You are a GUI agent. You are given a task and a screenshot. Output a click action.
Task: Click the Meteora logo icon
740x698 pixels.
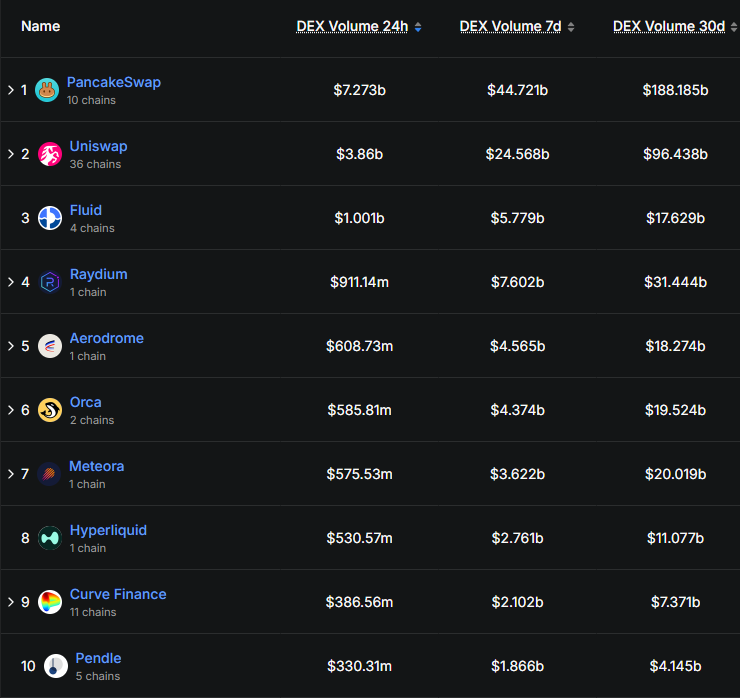tap(49, 474)
